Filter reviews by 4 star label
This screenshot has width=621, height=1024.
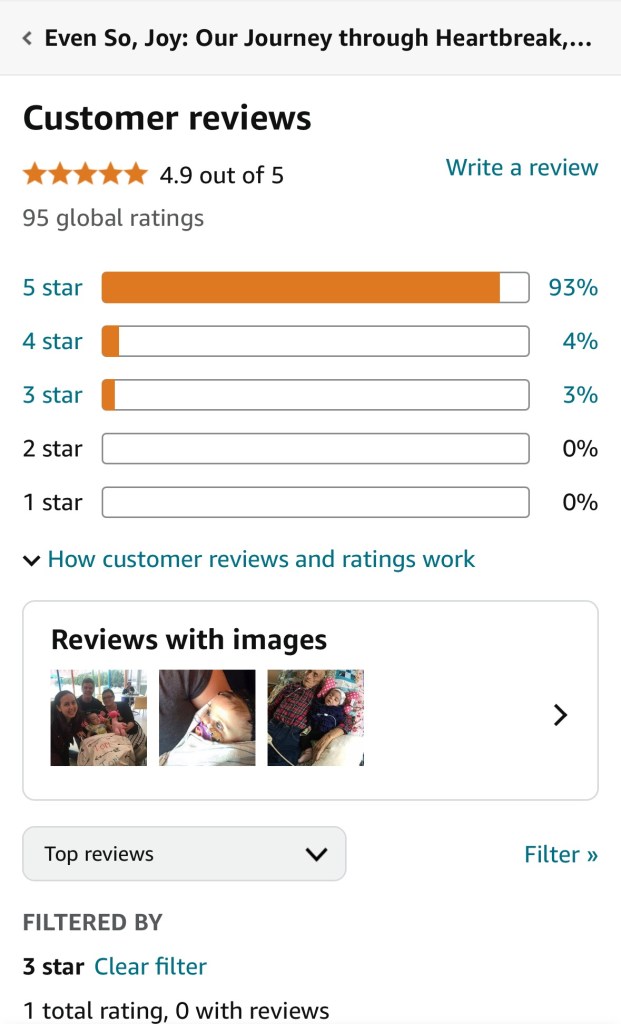tap(52, 342)
